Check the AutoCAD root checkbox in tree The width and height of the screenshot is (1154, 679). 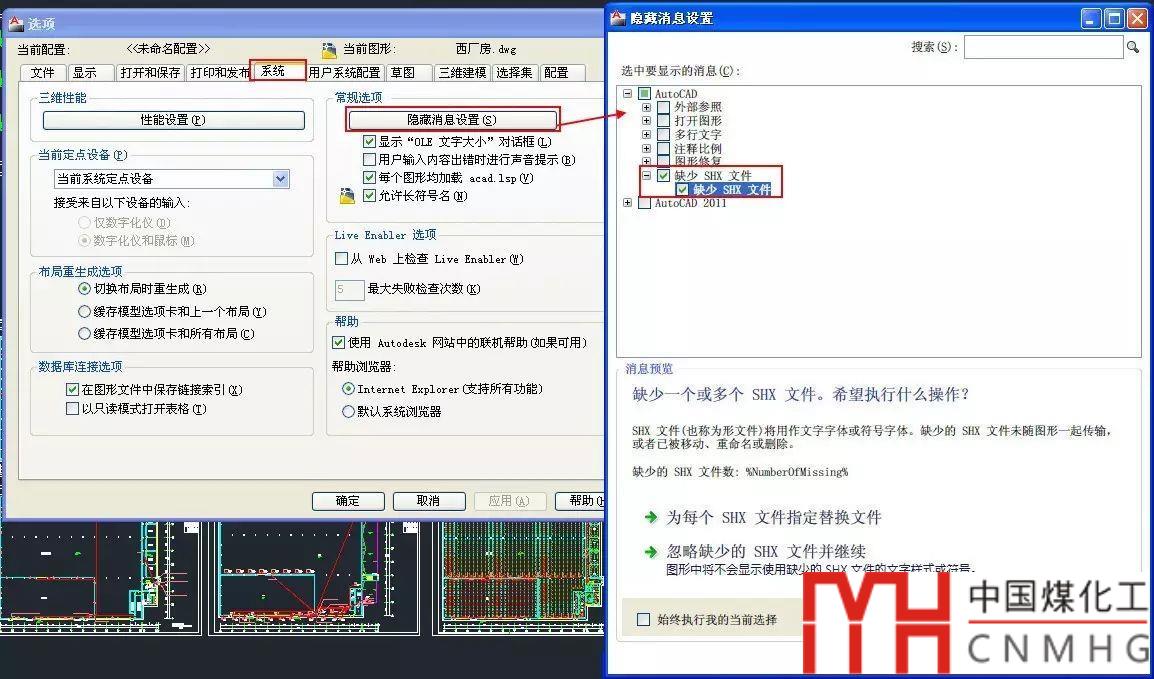(x=645, y=93)
